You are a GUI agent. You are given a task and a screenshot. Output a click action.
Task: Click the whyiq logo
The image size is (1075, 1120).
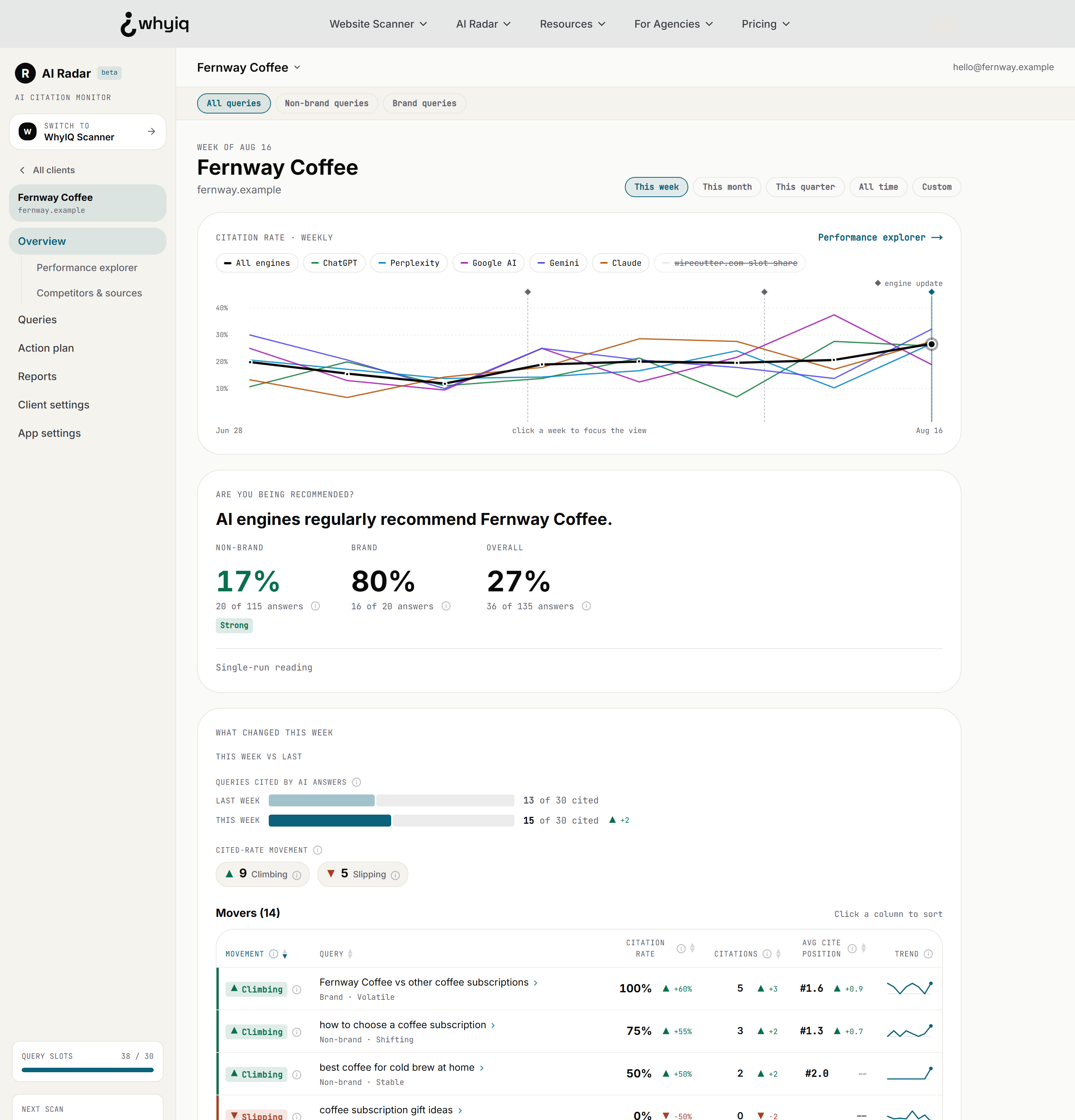pos(154,24)
